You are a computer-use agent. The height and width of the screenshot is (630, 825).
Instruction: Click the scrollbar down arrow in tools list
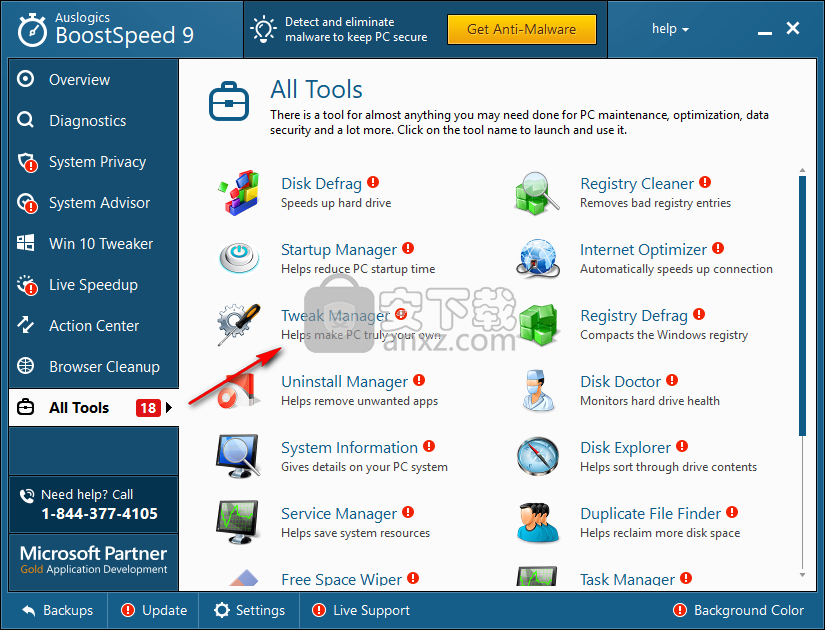click(x=802, y=575)
